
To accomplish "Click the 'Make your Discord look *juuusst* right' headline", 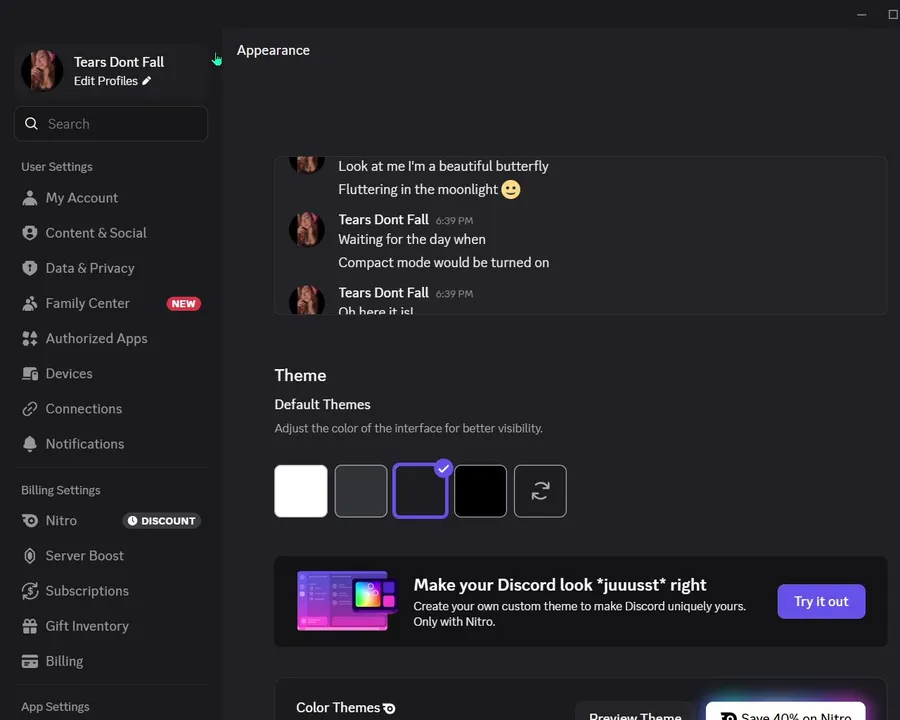I will point(560,584).
